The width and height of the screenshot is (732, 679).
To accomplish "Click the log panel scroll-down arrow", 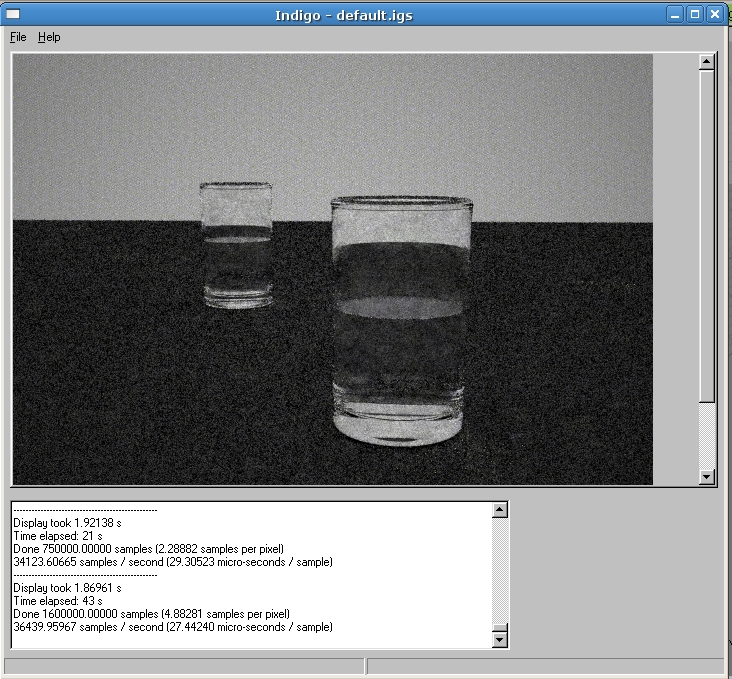I will pyautogui.click(x=501, y=640).
